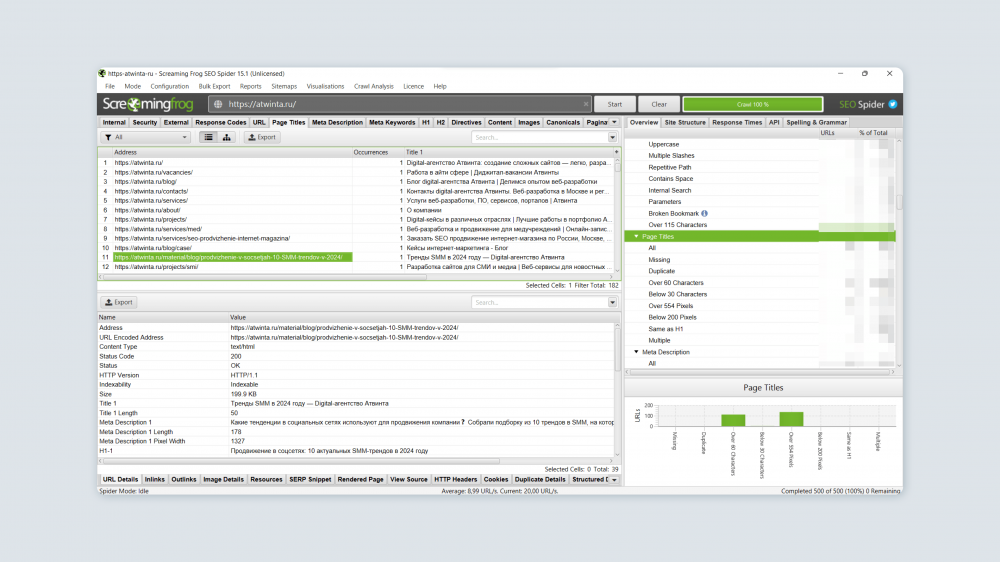This screenshot has width=1000, height=562.
Task: Open the Inlinks tab
Action: (x=154, y=480)
